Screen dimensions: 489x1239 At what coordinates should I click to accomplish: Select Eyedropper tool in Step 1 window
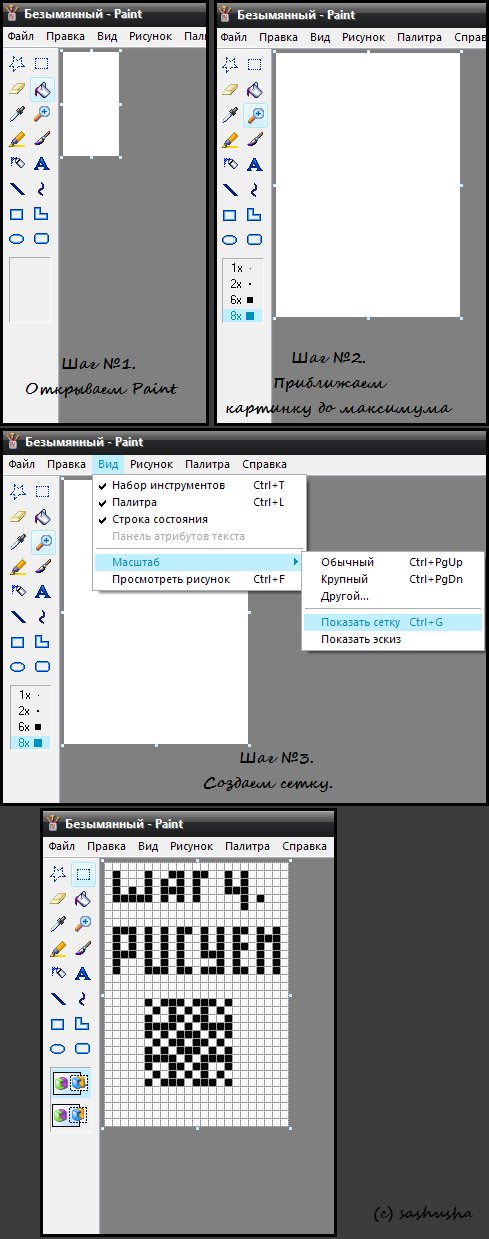click(x=17, y=114)
